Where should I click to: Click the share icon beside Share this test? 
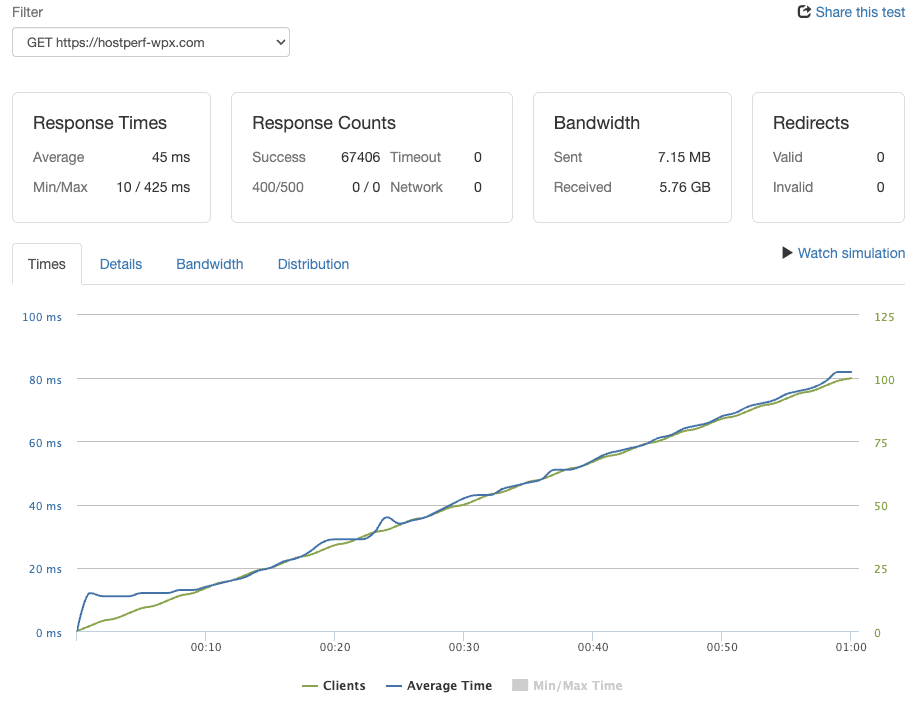click(804, 12)
